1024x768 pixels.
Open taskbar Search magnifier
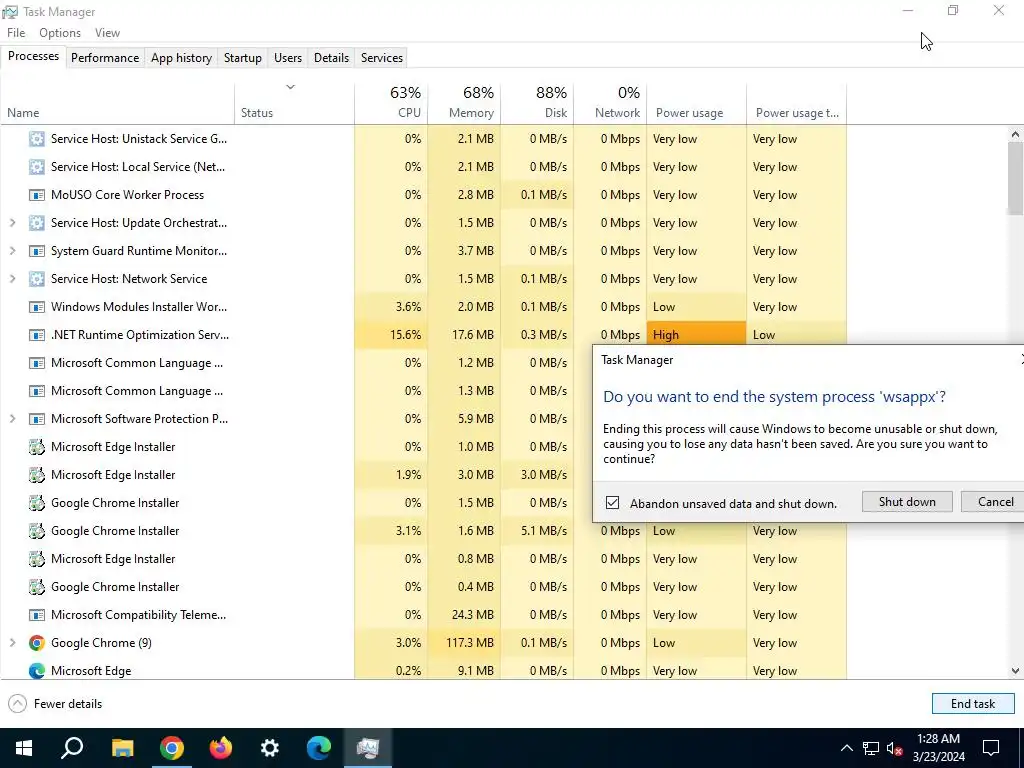(x=72, y=748)
